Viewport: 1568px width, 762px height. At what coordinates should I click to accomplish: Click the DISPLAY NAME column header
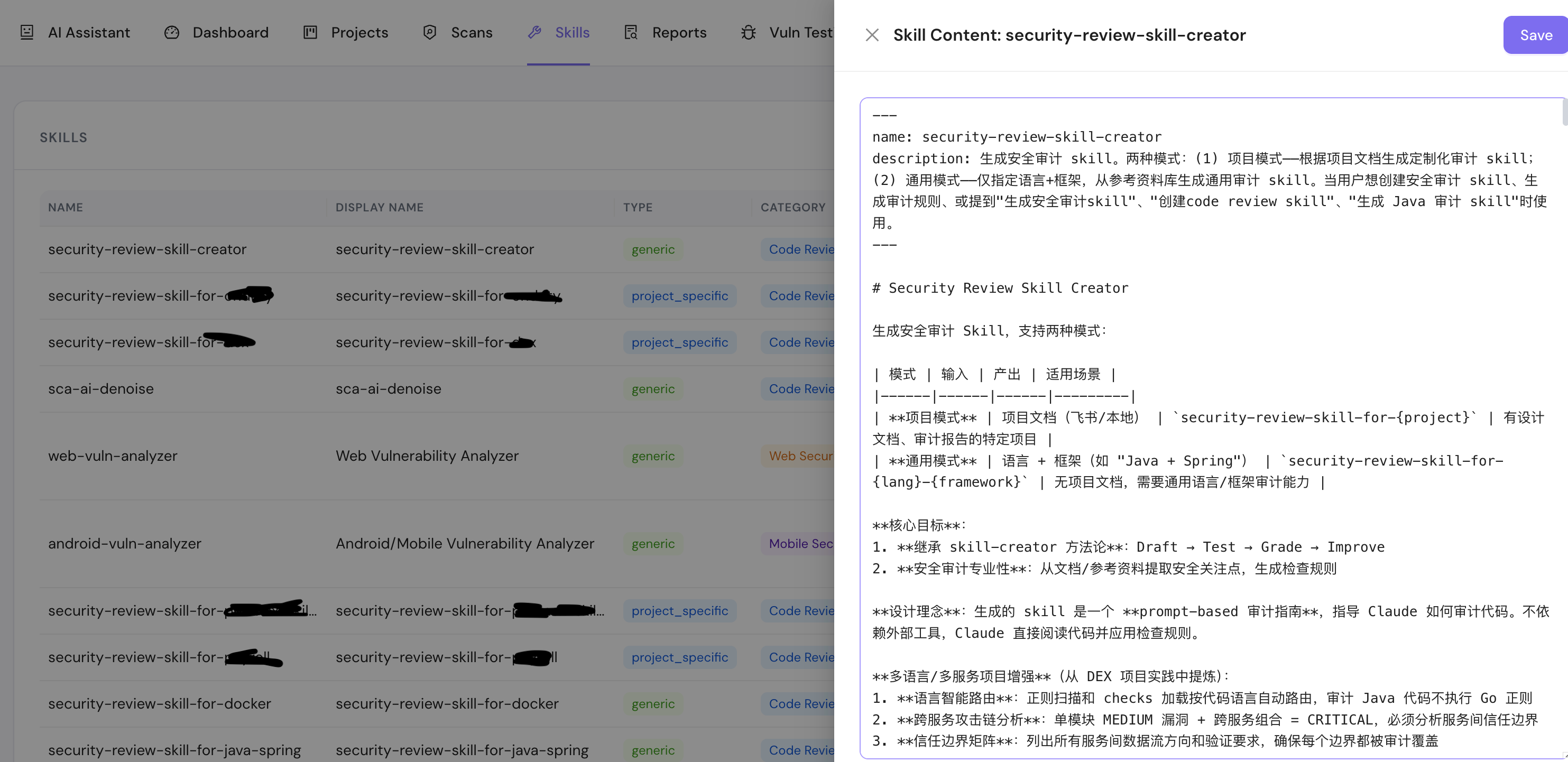pos(380,207)
